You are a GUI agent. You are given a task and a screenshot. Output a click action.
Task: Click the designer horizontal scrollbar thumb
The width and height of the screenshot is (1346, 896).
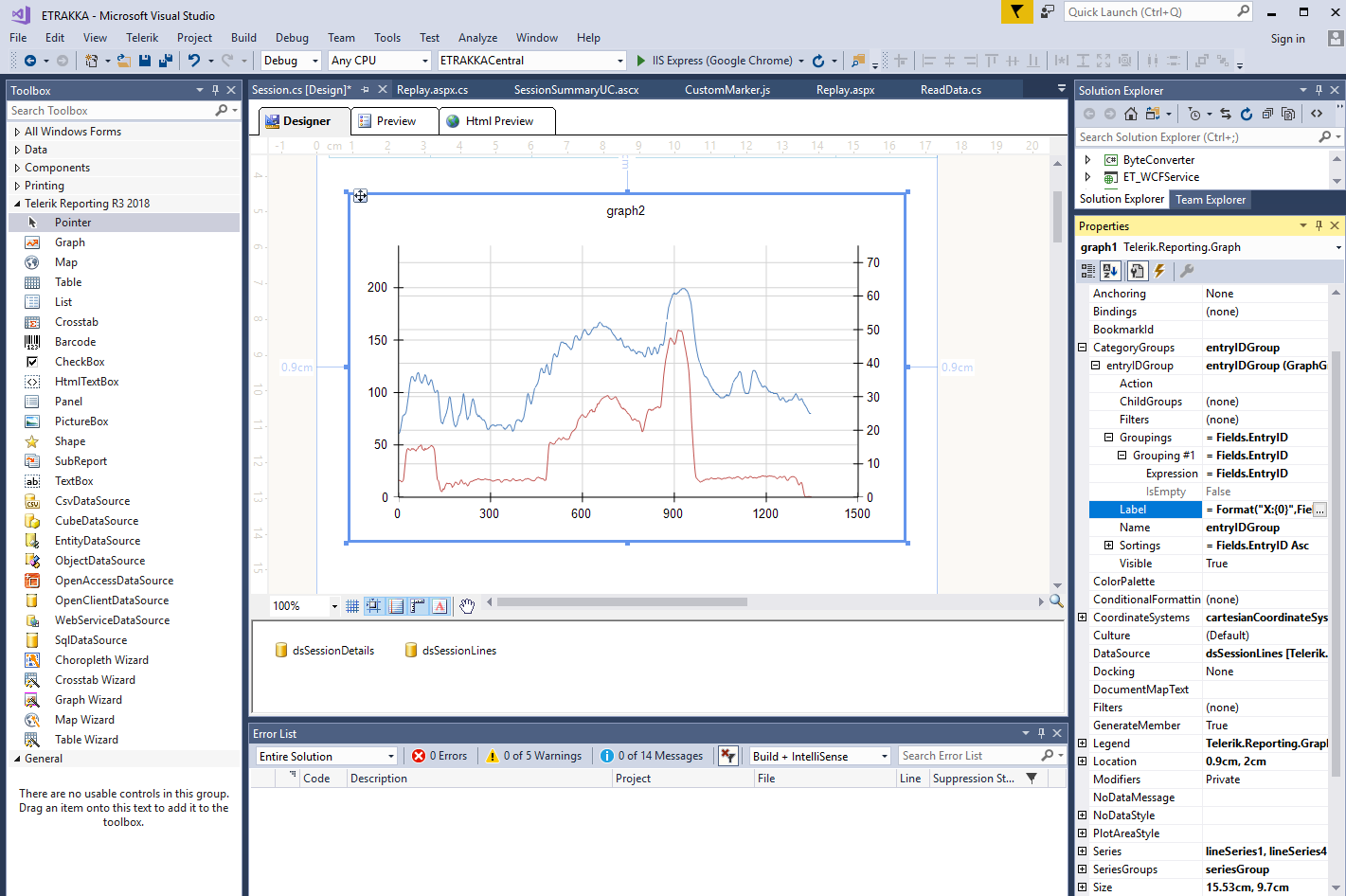click(621, 601)
